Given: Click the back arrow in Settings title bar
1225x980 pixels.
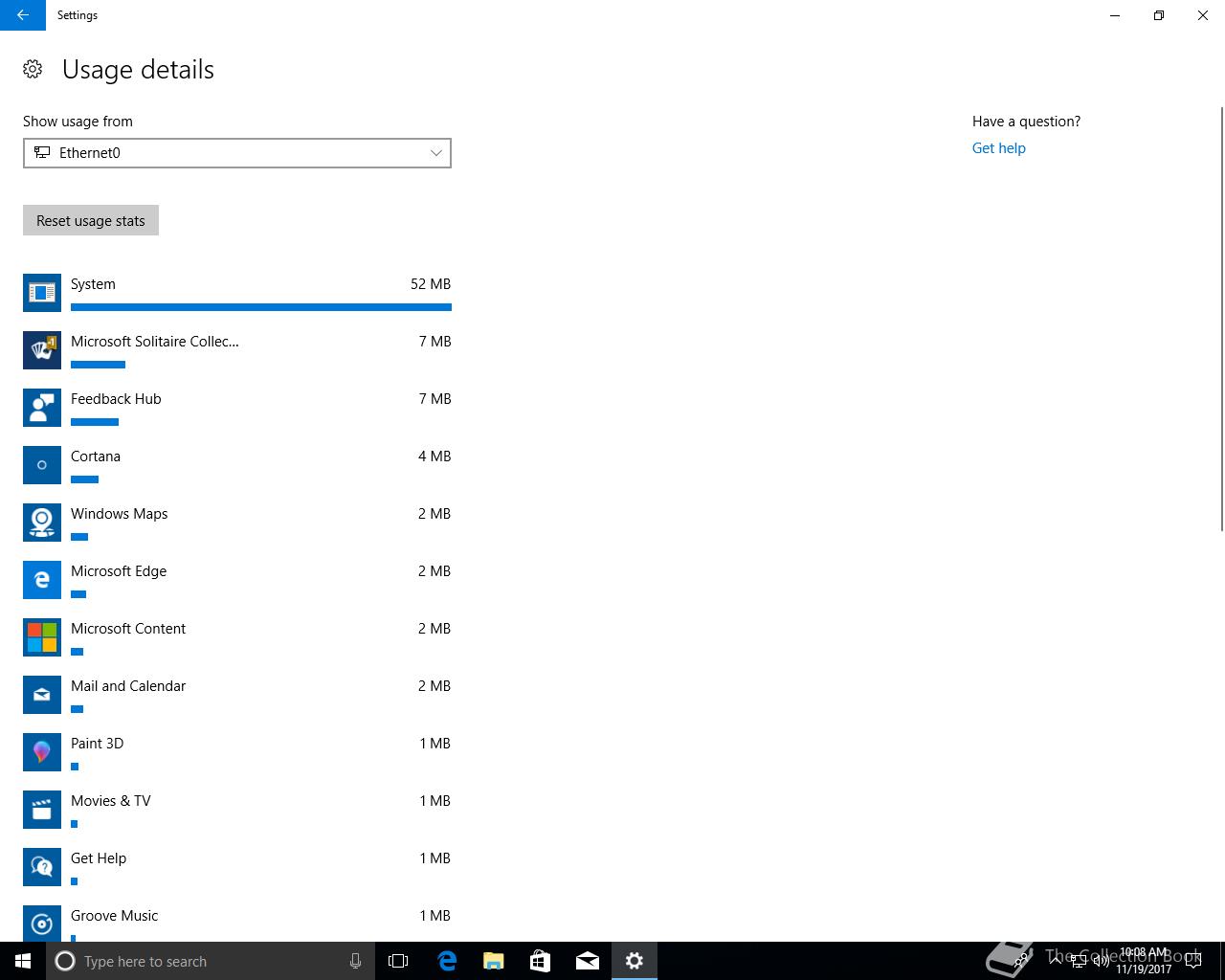Looking at the screenshot, I should [x=23, y=15].
